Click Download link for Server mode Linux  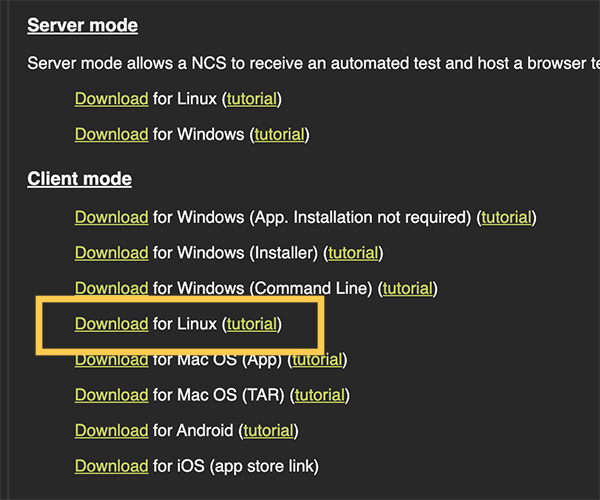[x=111, y=99]
